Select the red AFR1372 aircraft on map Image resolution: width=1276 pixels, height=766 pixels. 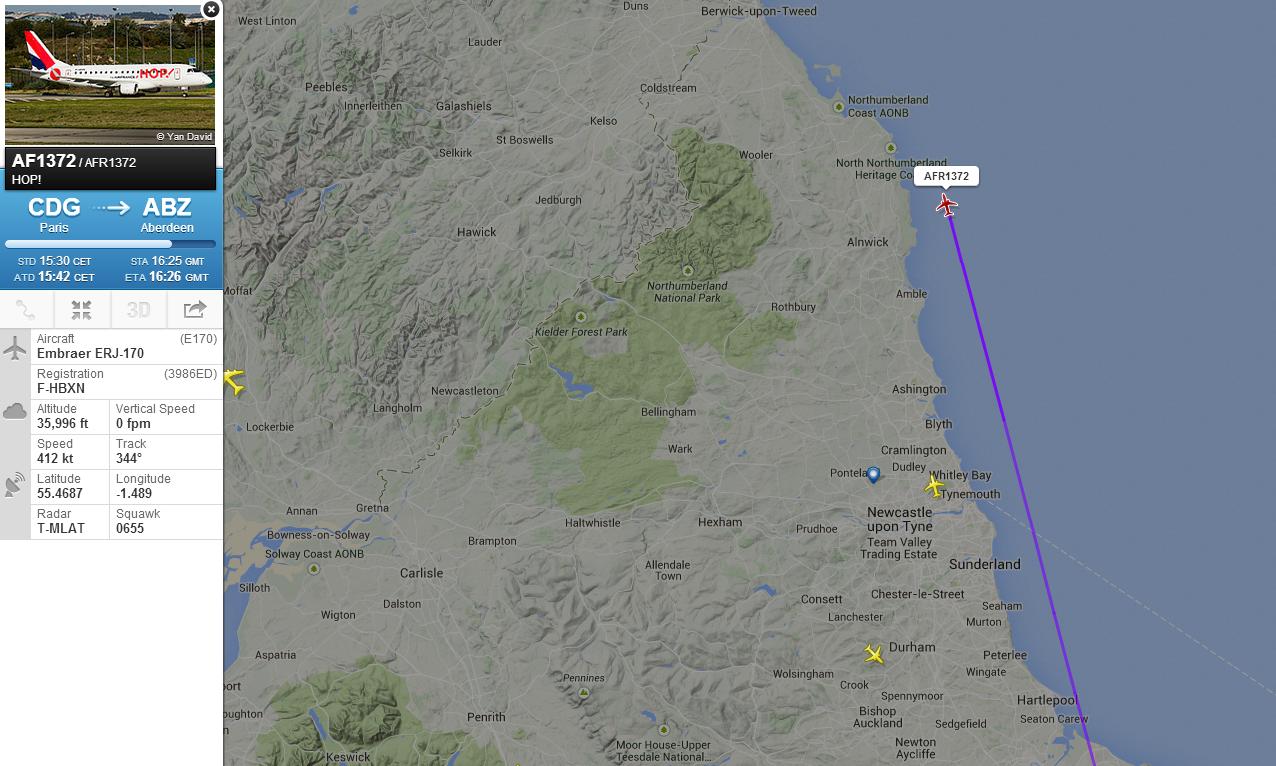tap(946, 205)
